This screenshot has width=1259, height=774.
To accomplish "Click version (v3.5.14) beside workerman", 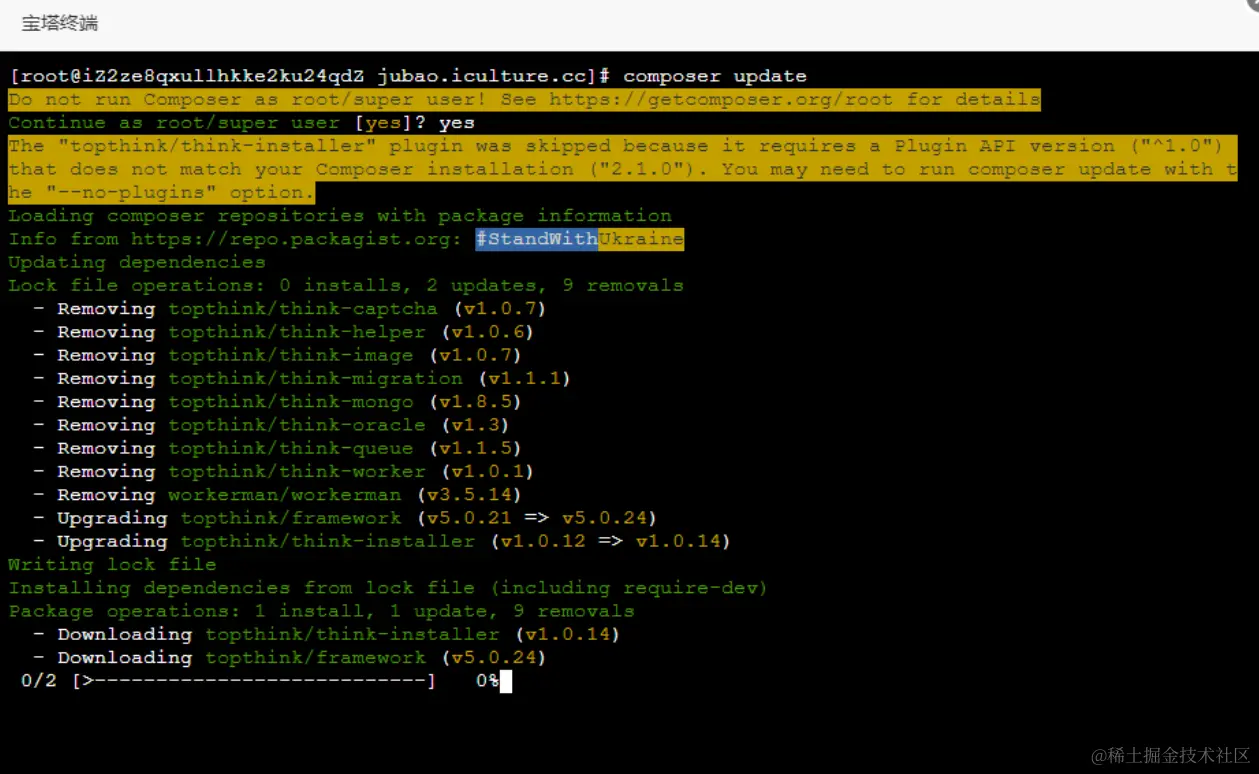I will point(469,494).
